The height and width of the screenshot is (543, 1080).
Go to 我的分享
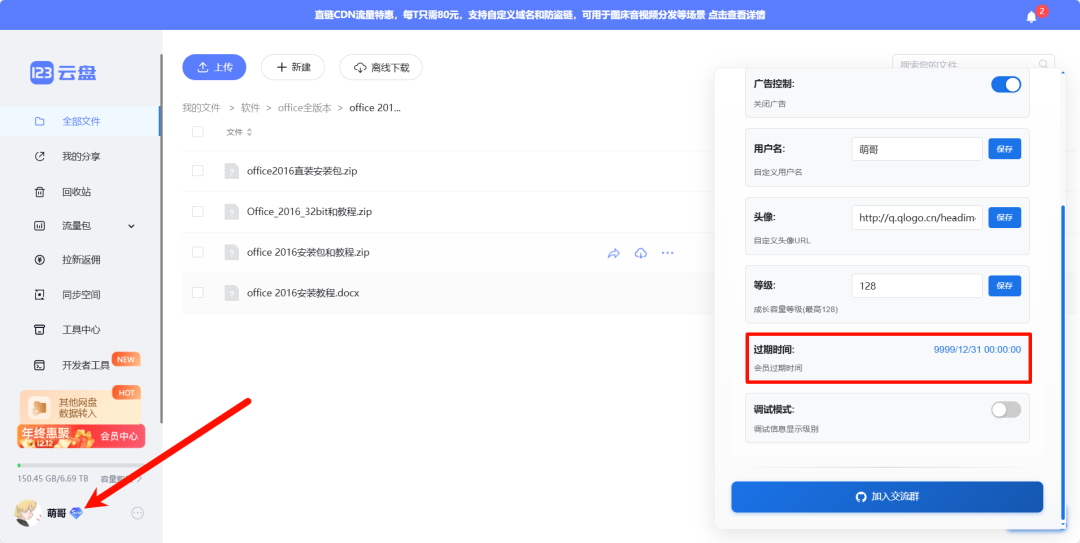tap(80, 156)
